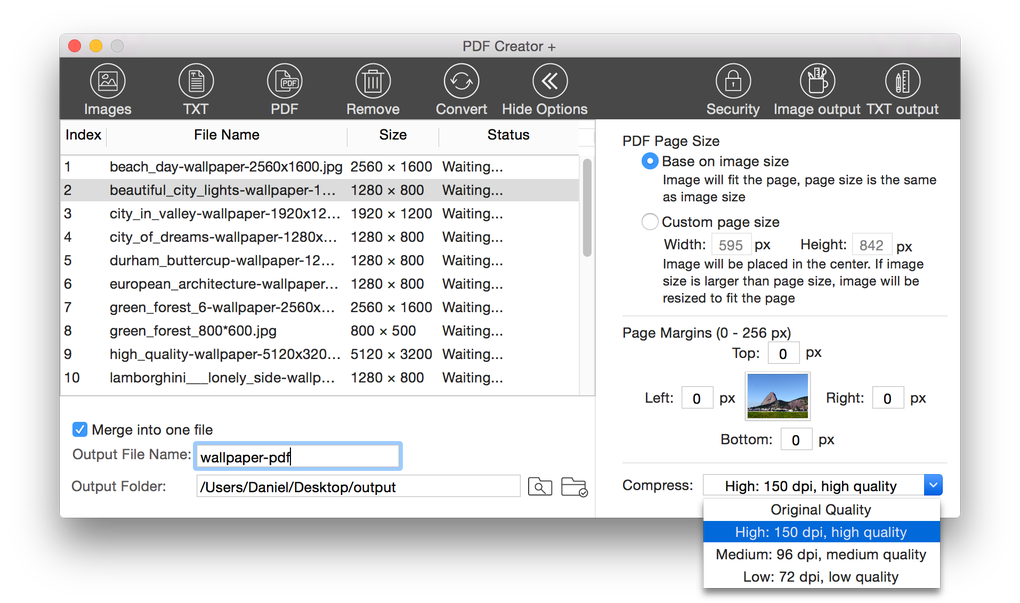1020x603 pixels.
Task: Select the beautiful_city_lights-wallpaper row
Action: 319,190
